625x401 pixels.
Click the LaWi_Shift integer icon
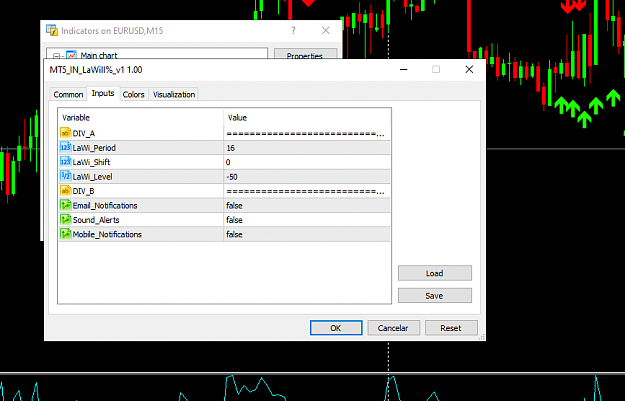pos(65,162)
